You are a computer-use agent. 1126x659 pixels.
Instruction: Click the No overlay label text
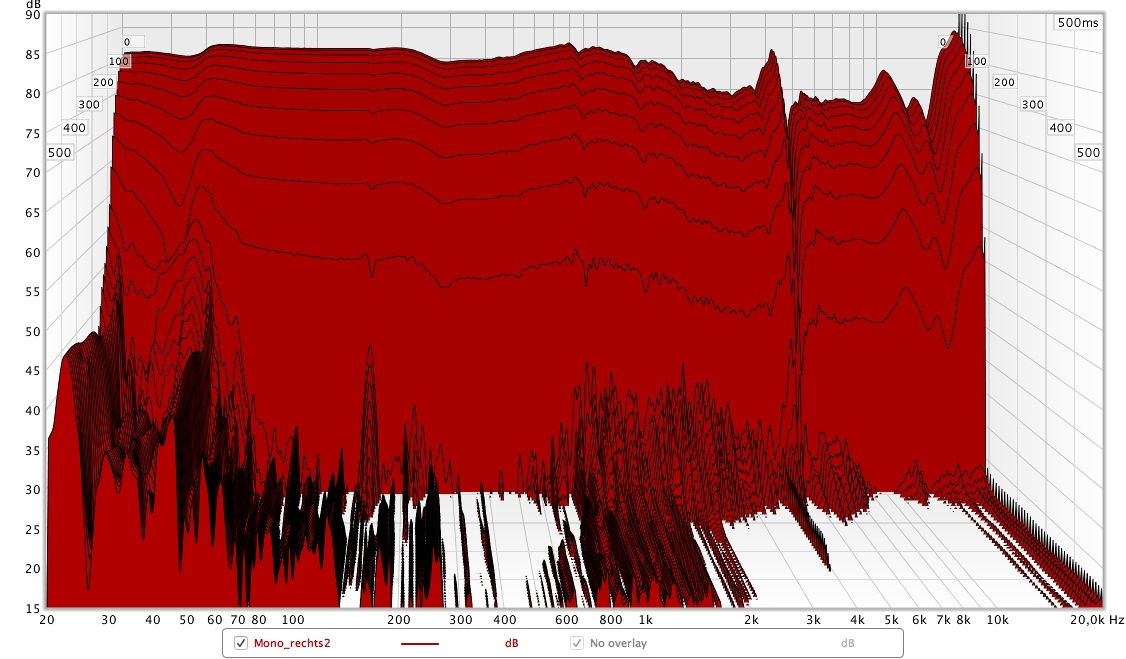pyautogui.click(x=618, y=643)
